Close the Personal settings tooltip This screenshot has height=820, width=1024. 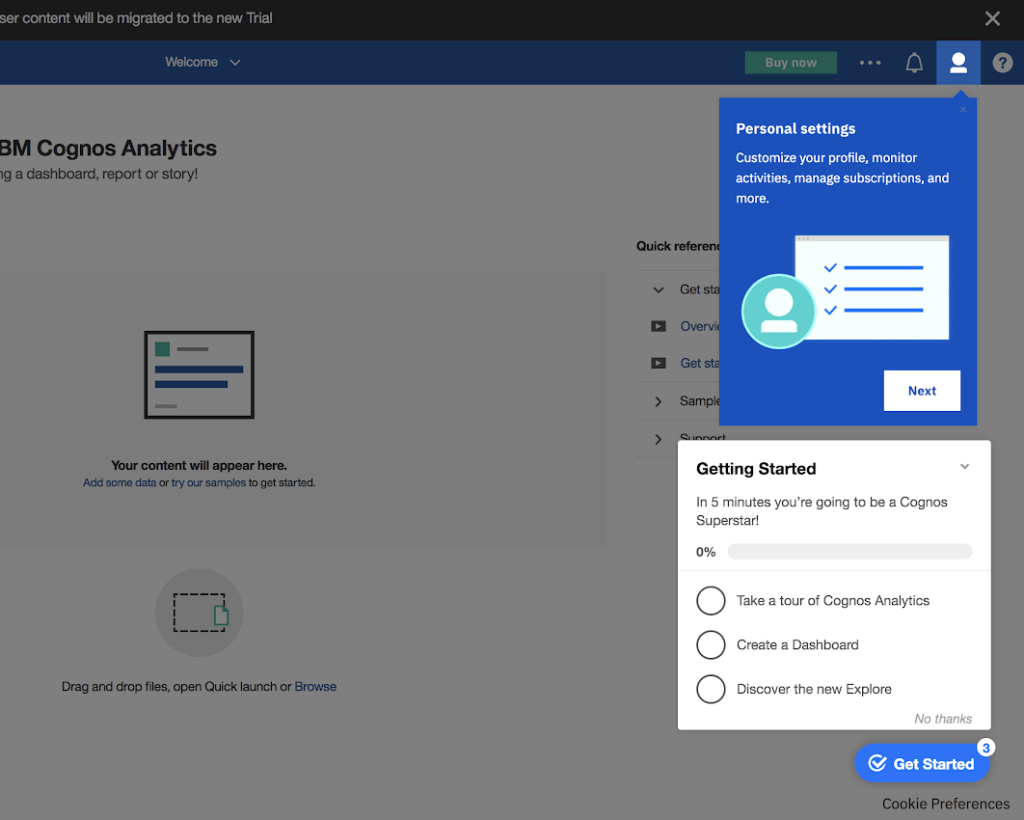coord(963,110)
